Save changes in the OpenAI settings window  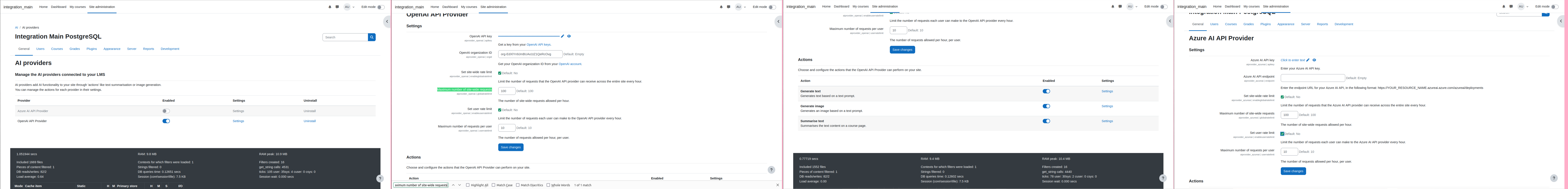point(511,147)
